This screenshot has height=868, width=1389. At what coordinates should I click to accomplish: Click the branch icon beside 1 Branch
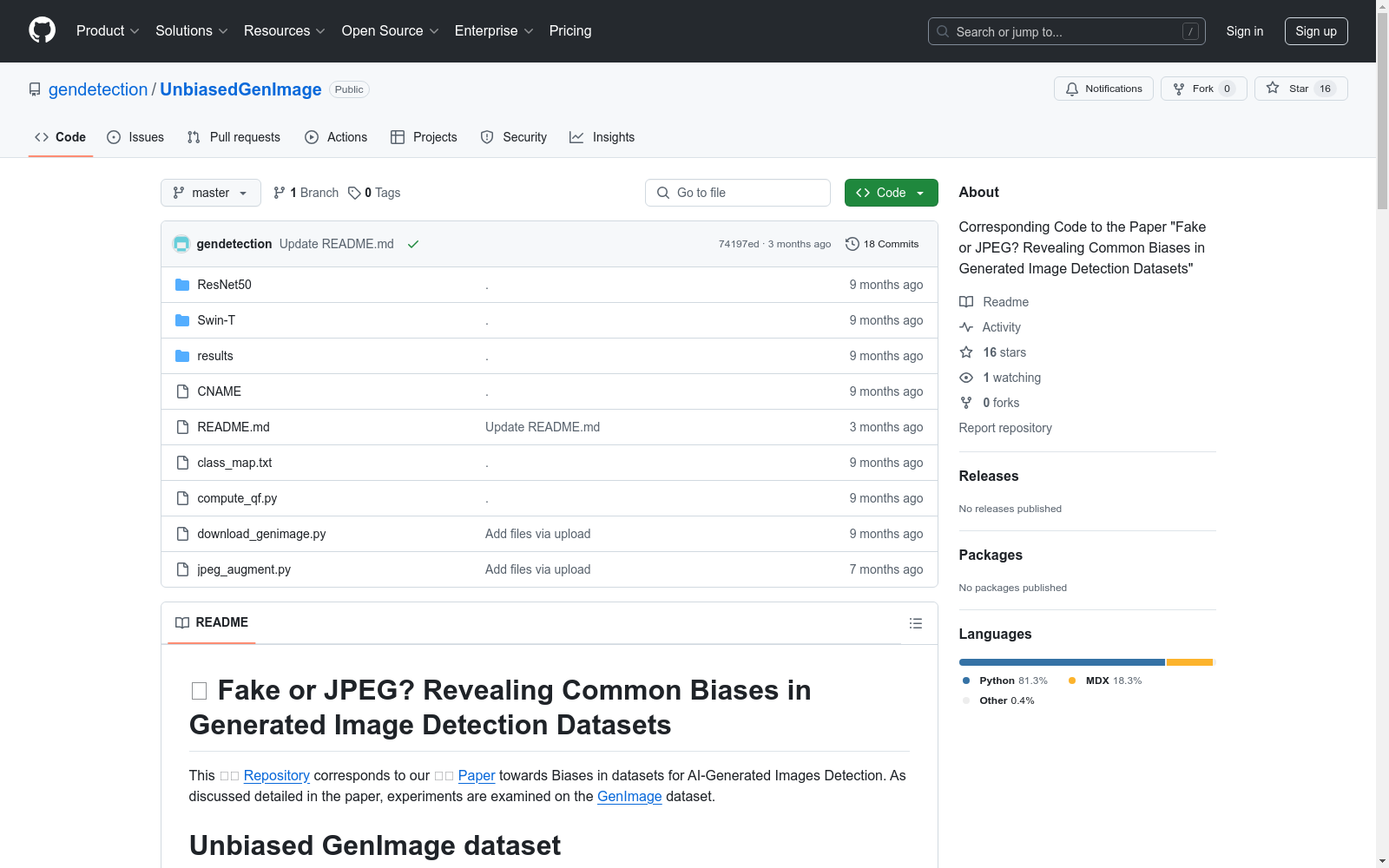click(x=280, y=193)
